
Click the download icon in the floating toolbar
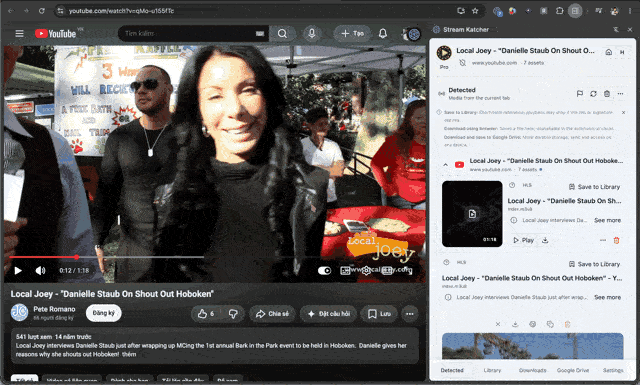pyautogui.click(x=515, y=324)
